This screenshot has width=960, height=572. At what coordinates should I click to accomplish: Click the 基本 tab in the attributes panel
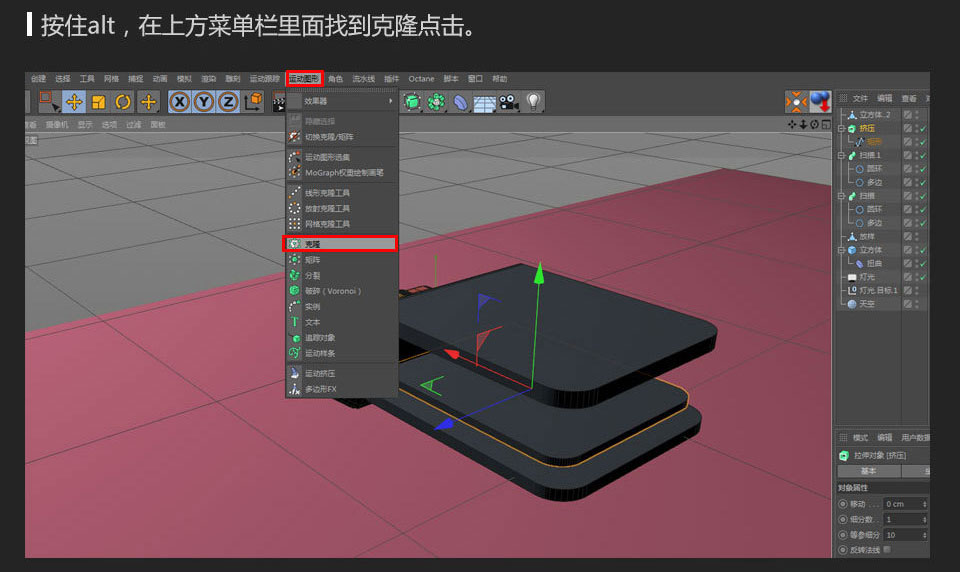pyautogui.click(x=869, y=471)
